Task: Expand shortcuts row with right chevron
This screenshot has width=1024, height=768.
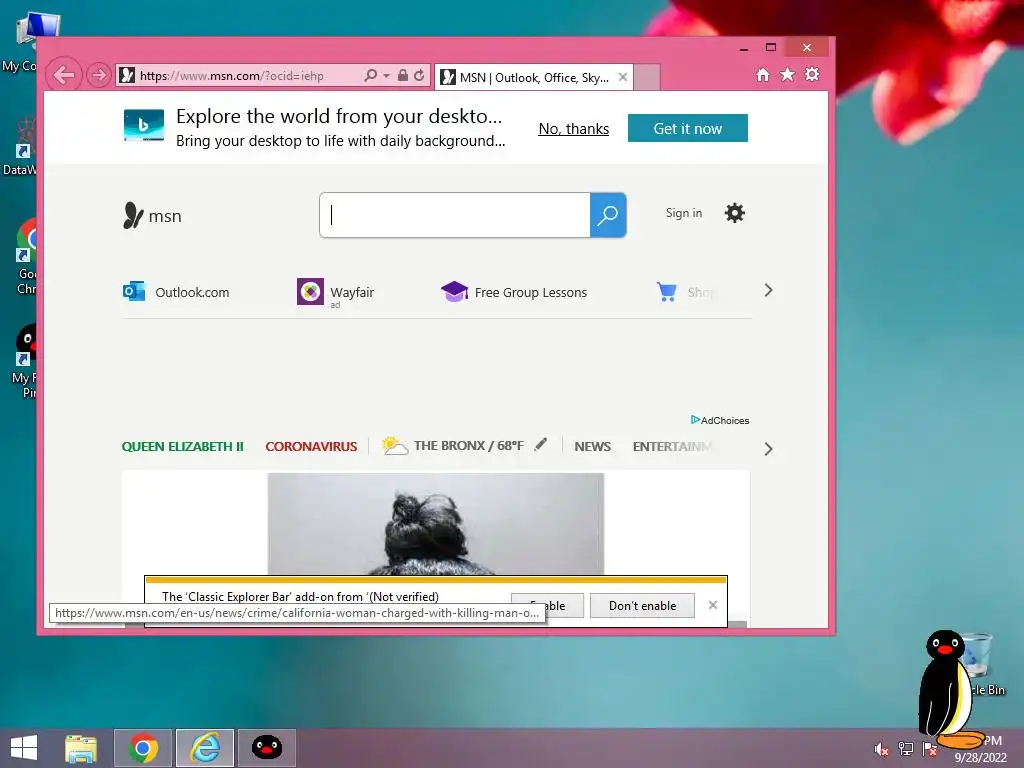Action: click(769, 291)
